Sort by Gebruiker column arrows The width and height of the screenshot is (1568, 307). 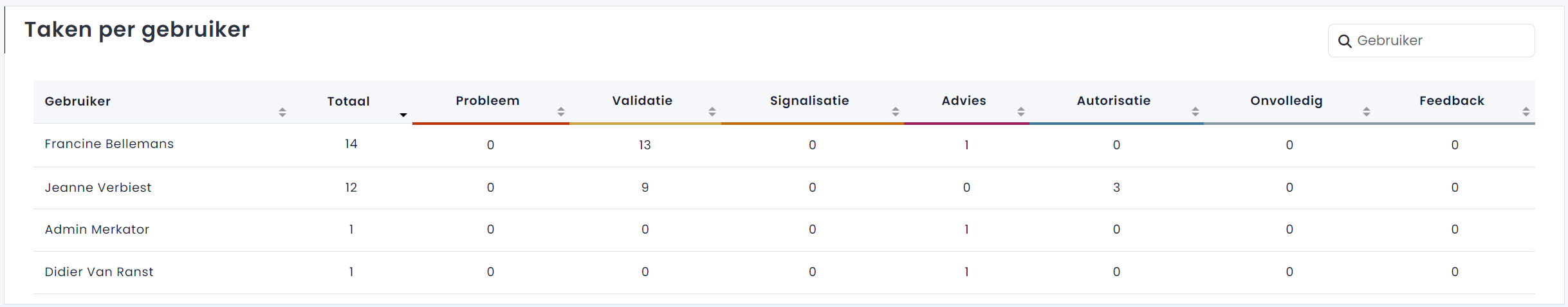282,112
